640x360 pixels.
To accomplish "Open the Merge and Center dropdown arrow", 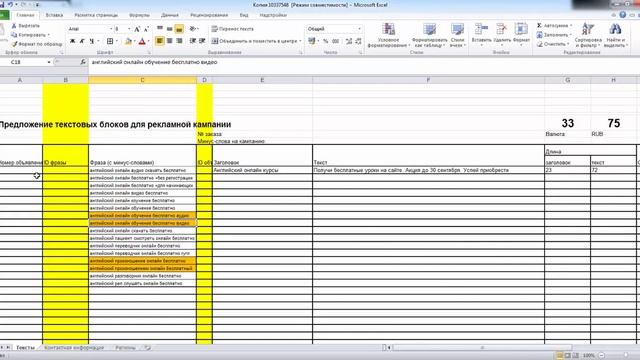I will 300,41.
